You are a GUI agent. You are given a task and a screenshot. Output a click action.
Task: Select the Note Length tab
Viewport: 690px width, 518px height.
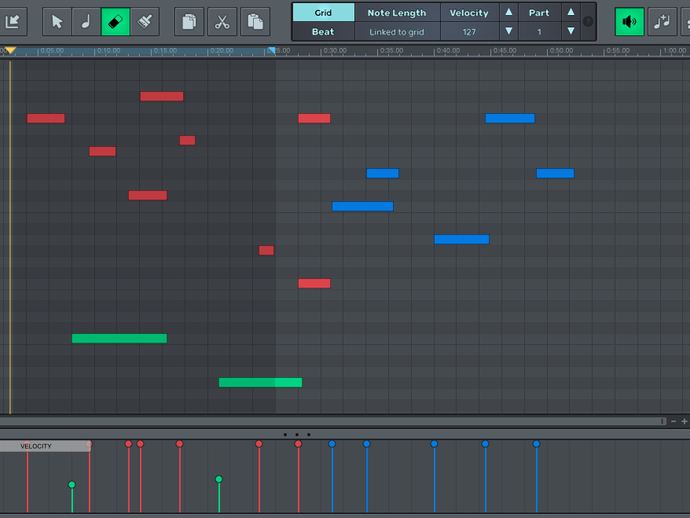397,13
